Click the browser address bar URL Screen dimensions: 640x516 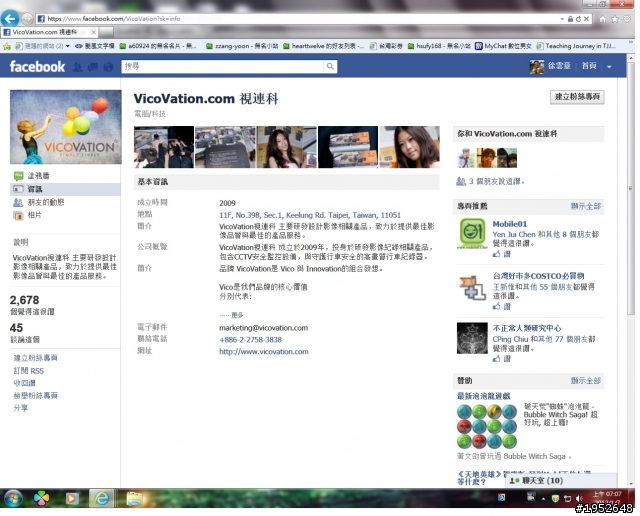[x=113, y=19]
